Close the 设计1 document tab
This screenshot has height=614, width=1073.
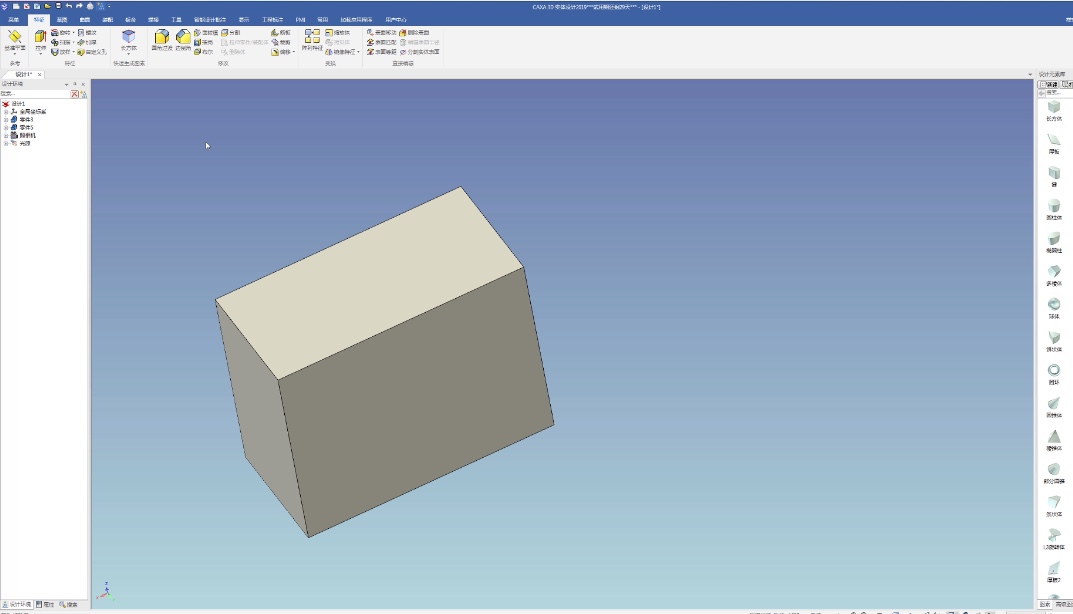click(x=40, y=74)
